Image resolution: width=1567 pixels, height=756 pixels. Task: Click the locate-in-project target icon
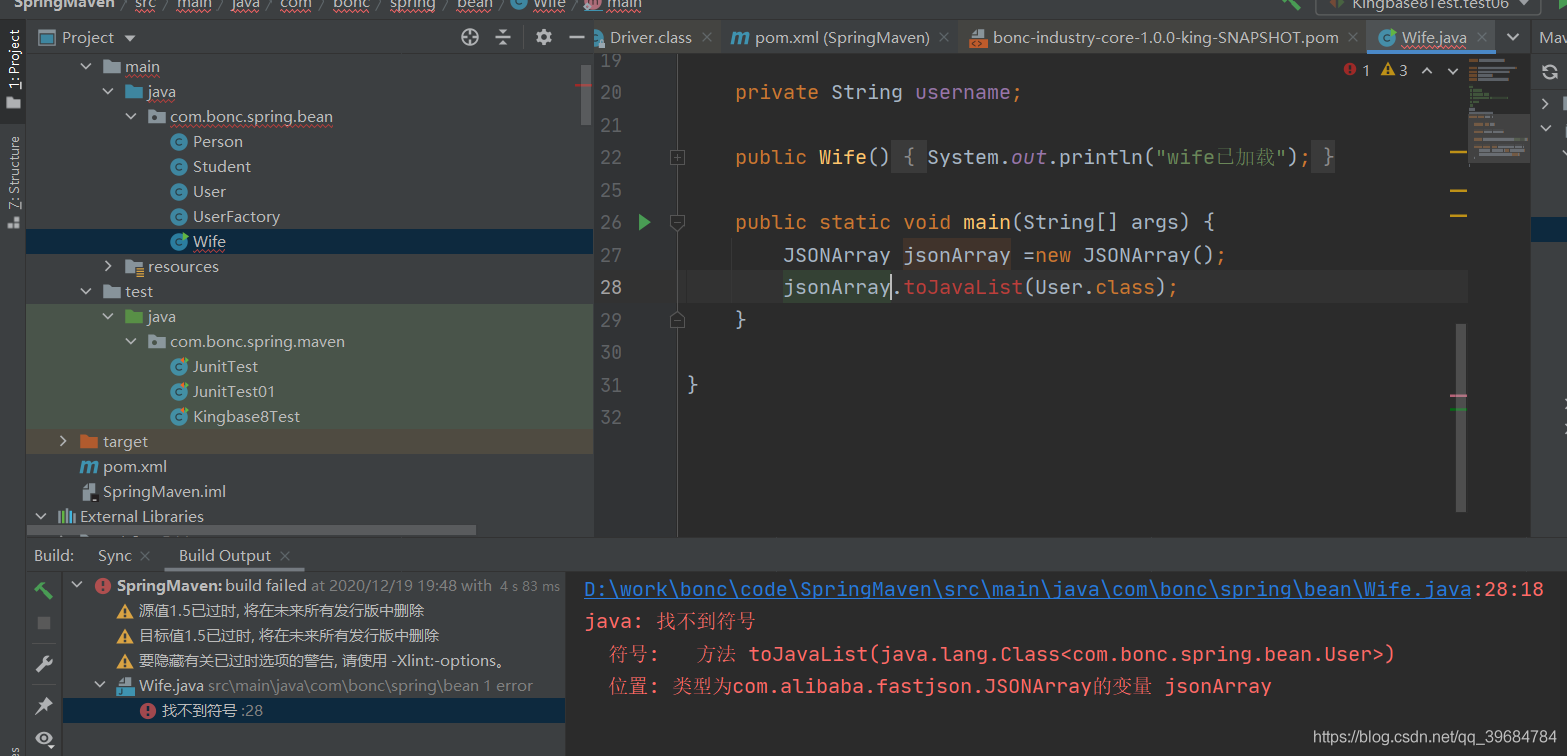470,37
